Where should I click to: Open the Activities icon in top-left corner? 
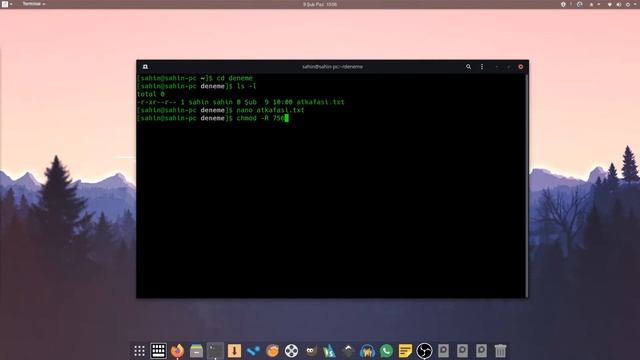[6, 4]
